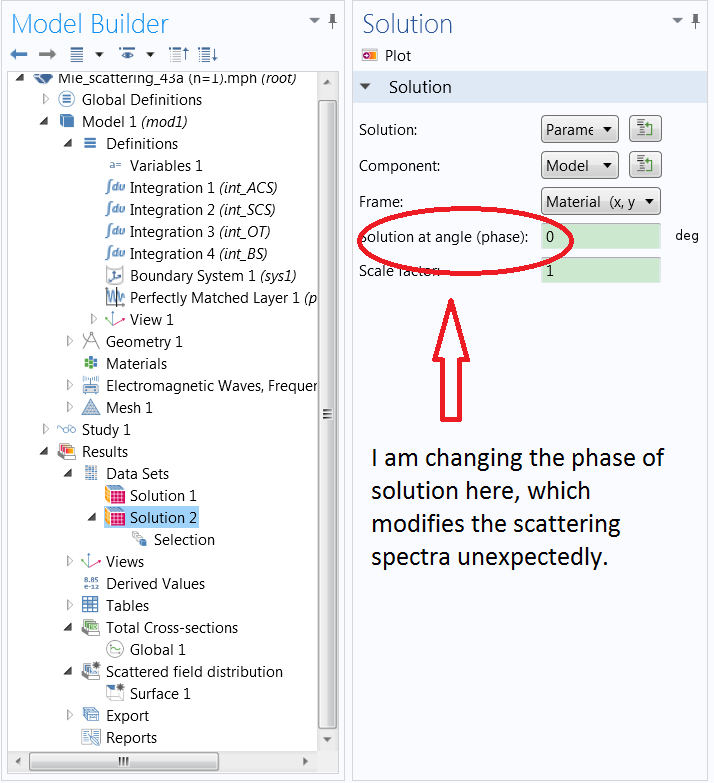Screen dimensions: 714x783
Task: Click the Expand All tree icon
Action: (207, 54)
